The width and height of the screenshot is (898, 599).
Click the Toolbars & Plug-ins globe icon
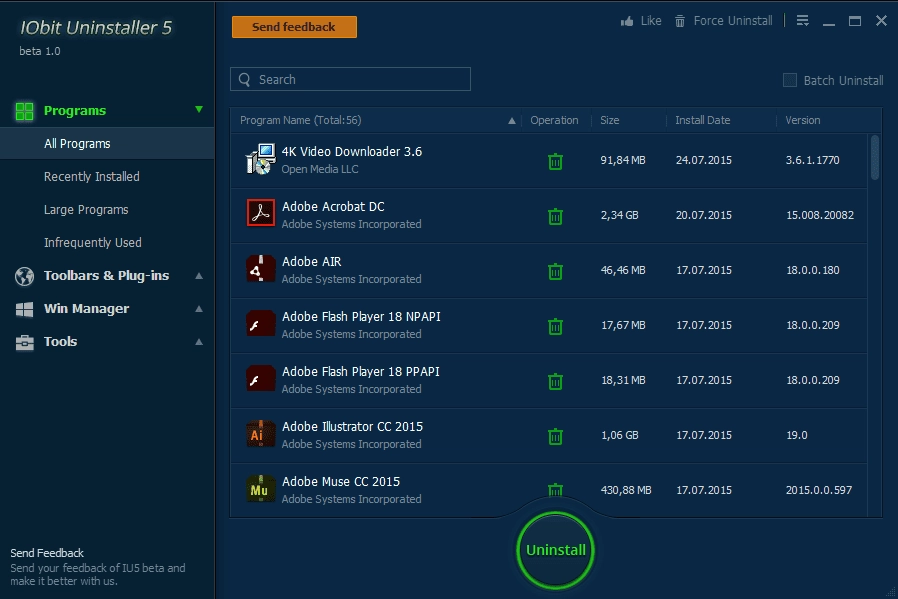(x=25, y=276)
